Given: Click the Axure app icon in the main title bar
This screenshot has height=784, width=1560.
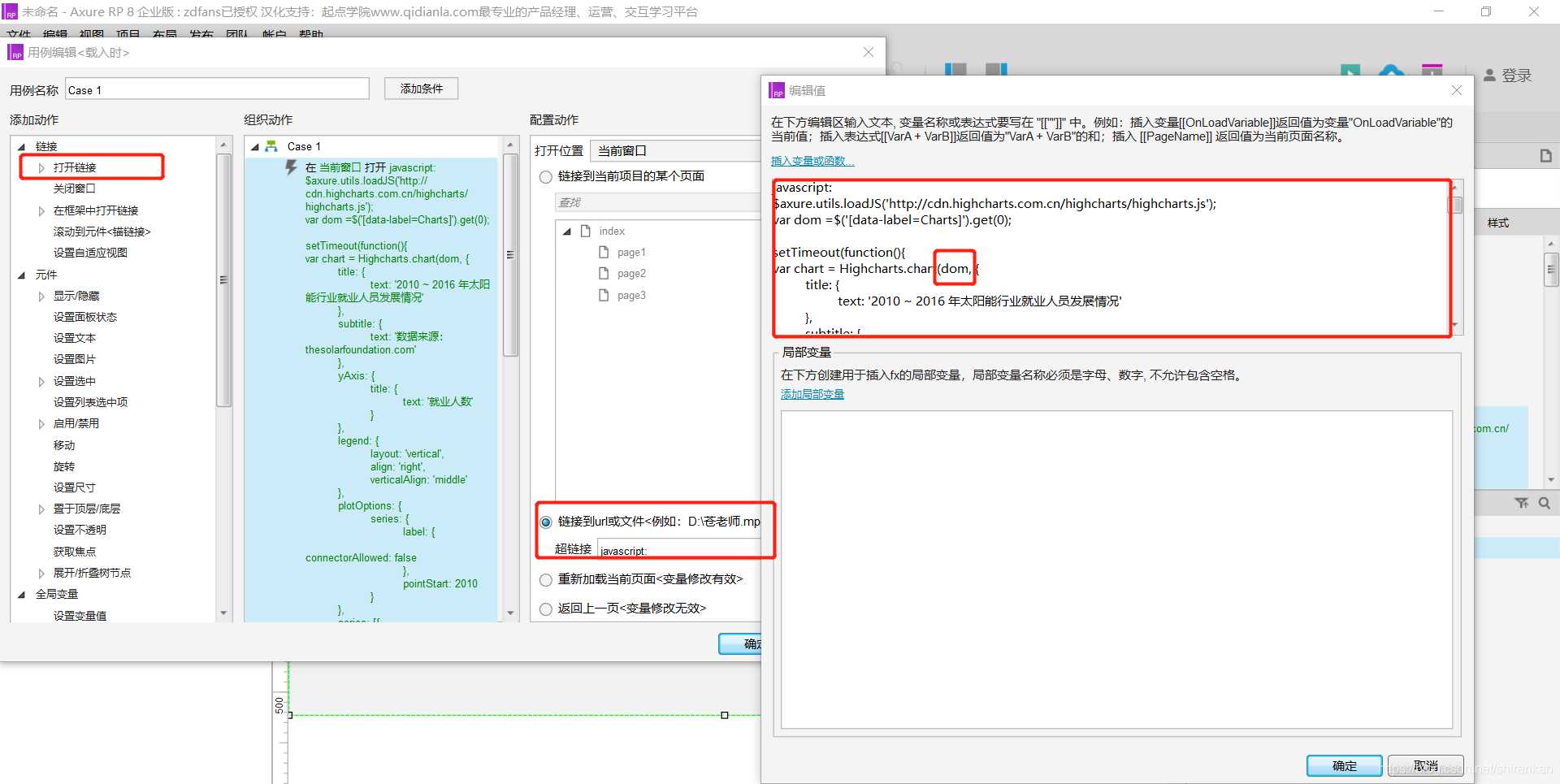Looking at the screenshot, I should click(10, 11).
